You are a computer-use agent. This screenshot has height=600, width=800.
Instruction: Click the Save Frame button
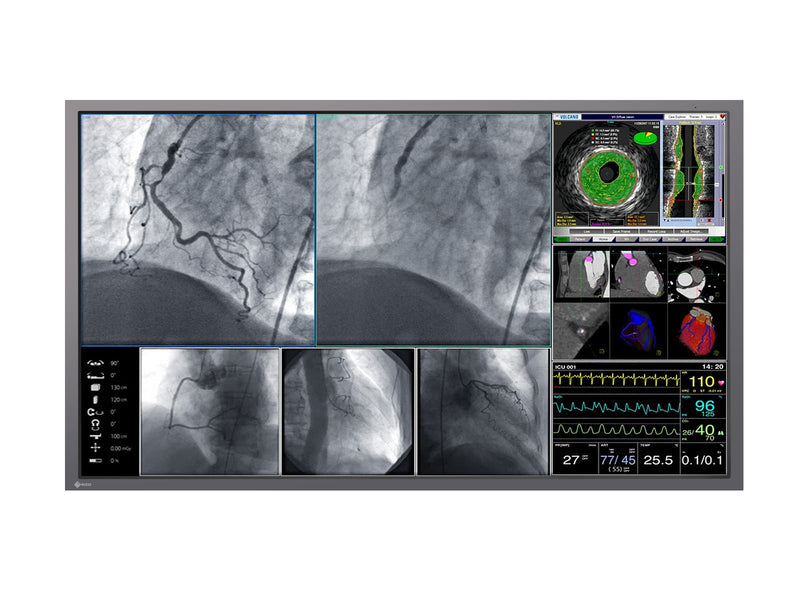coord(621,231)
